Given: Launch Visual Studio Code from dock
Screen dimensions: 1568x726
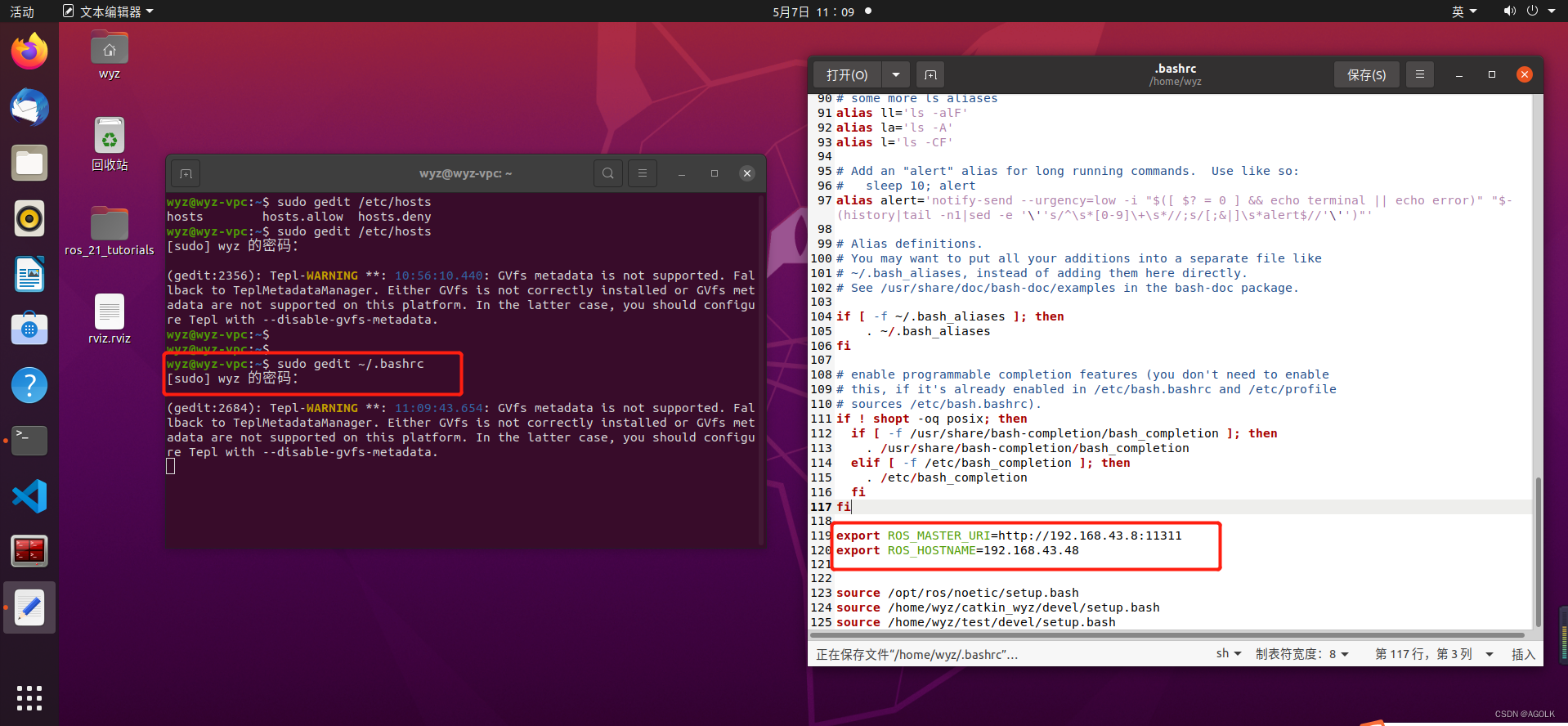Looking at the screenshot, I should click(x=29, y=495).
